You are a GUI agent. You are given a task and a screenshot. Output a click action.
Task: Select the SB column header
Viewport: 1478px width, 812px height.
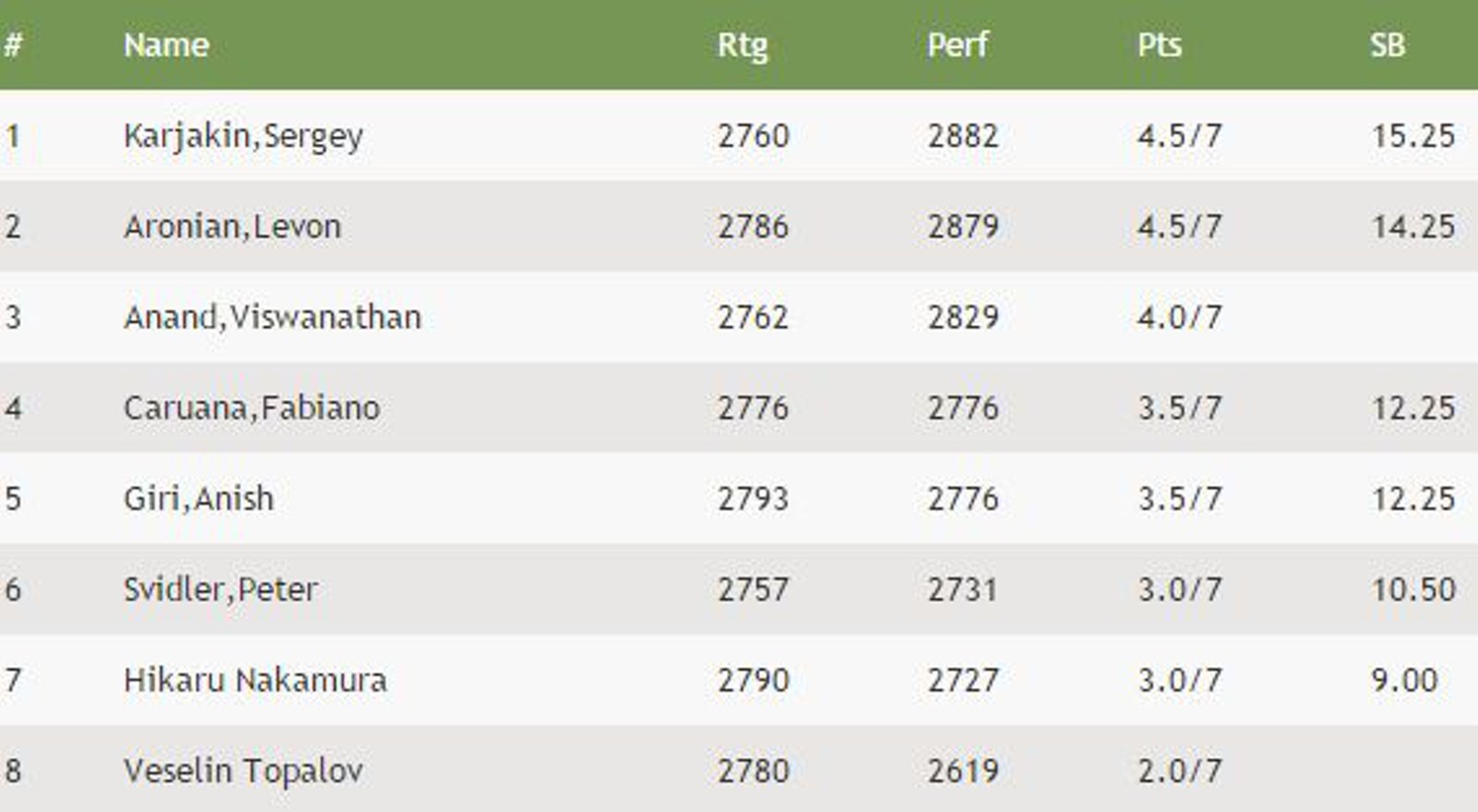pyautogui.click(x=1387, y=44)
